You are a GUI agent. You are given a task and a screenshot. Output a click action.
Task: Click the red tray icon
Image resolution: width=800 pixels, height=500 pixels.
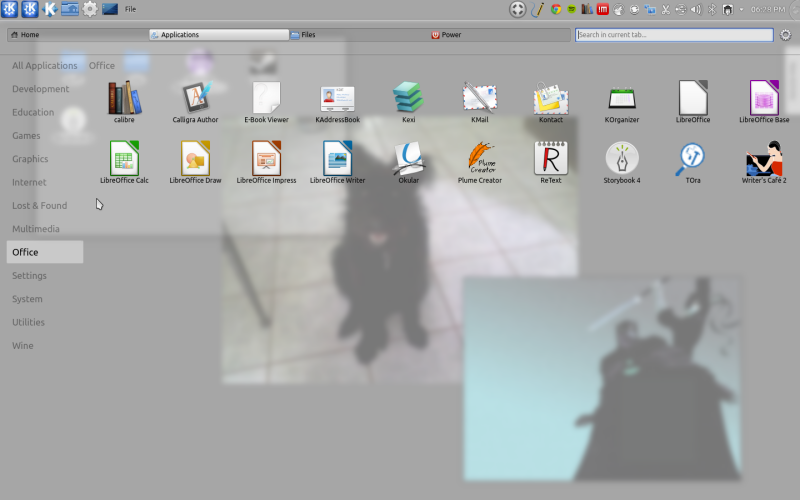[603, 9]
